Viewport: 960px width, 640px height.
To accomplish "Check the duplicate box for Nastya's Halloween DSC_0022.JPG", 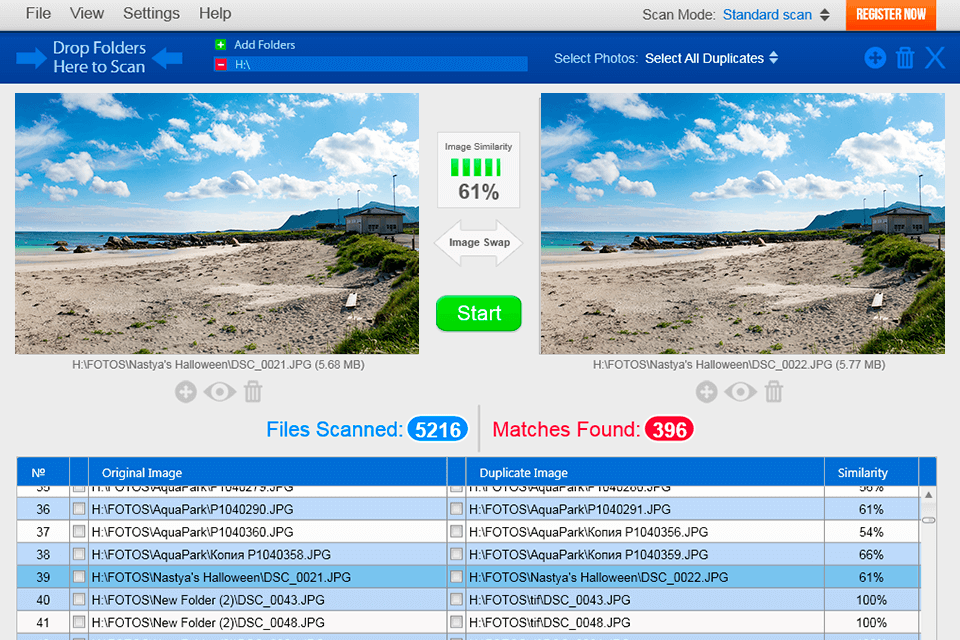I will [456, 577].
